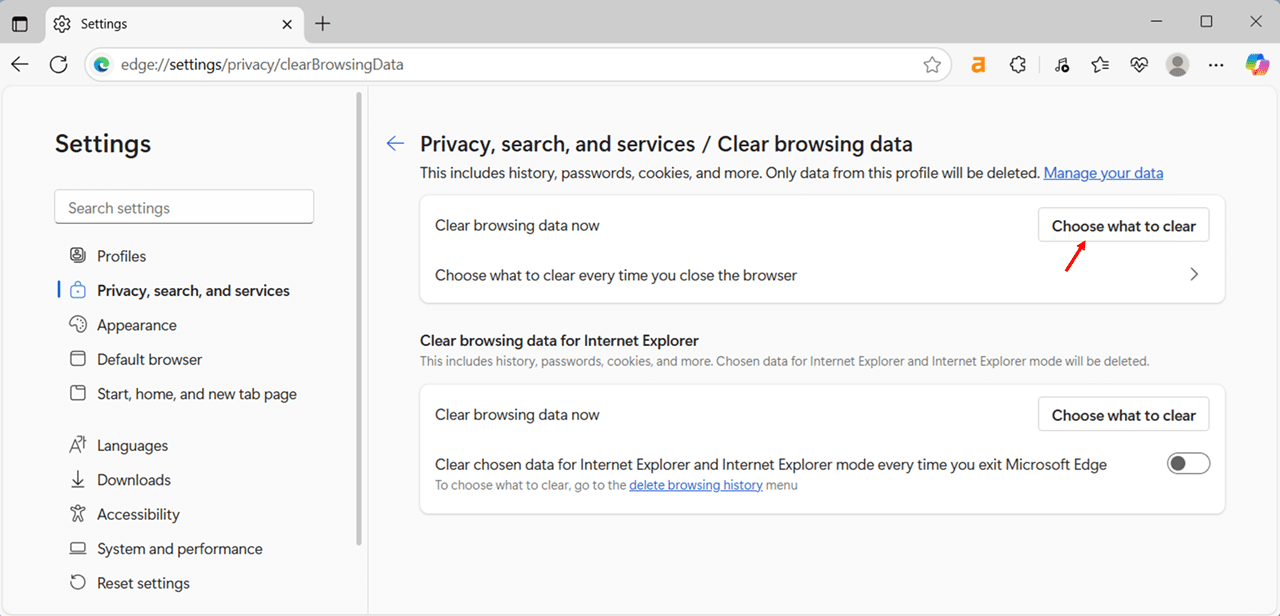Open the 'Manage your data' link
This screenshot has width=1280, height=616.
pos(1103,172)
